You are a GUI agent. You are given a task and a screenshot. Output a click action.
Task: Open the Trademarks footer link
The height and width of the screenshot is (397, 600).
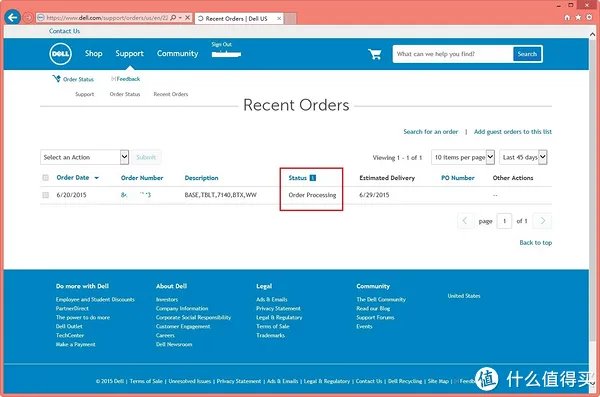(x=271, y=335)
